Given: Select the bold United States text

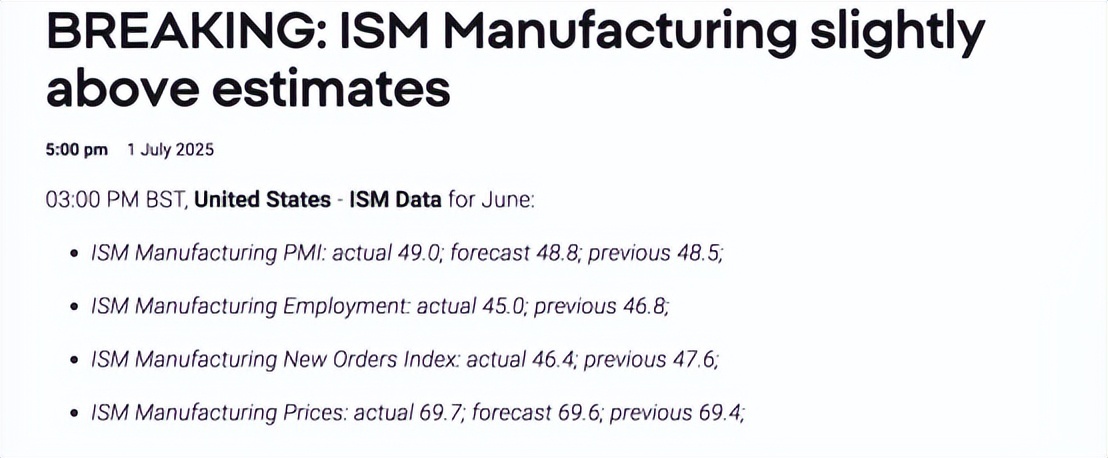Looking at the screenshot, I should pos(262,200).
